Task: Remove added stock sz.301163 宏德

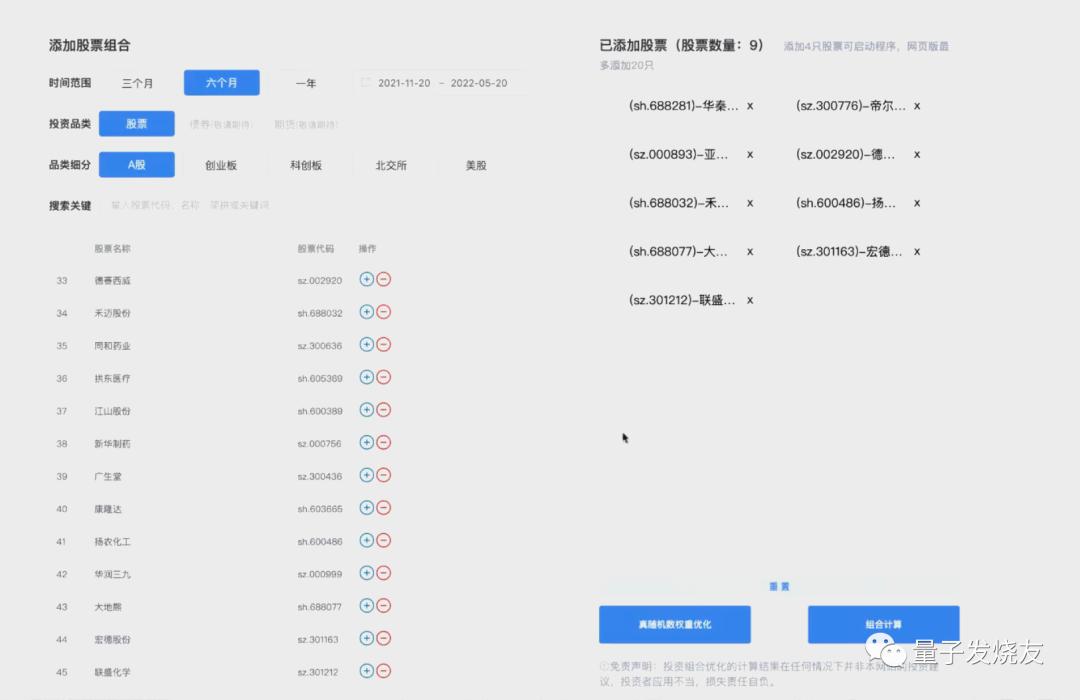Action: tap(917, 251)
